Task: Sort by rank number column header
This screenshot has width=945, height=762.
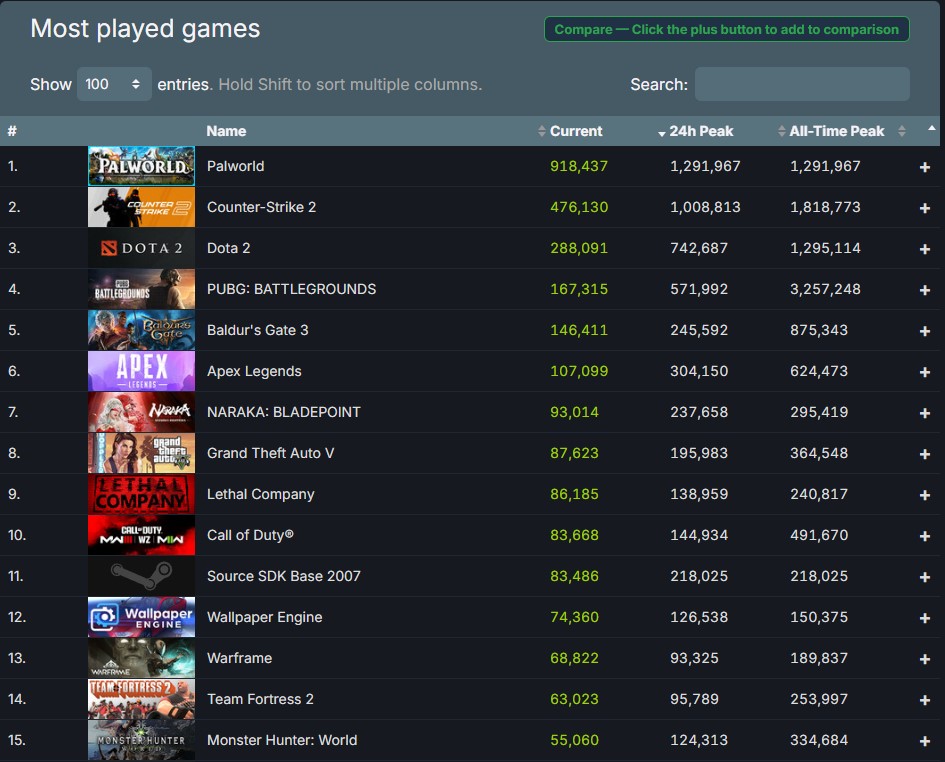Action: pos(12,131)
